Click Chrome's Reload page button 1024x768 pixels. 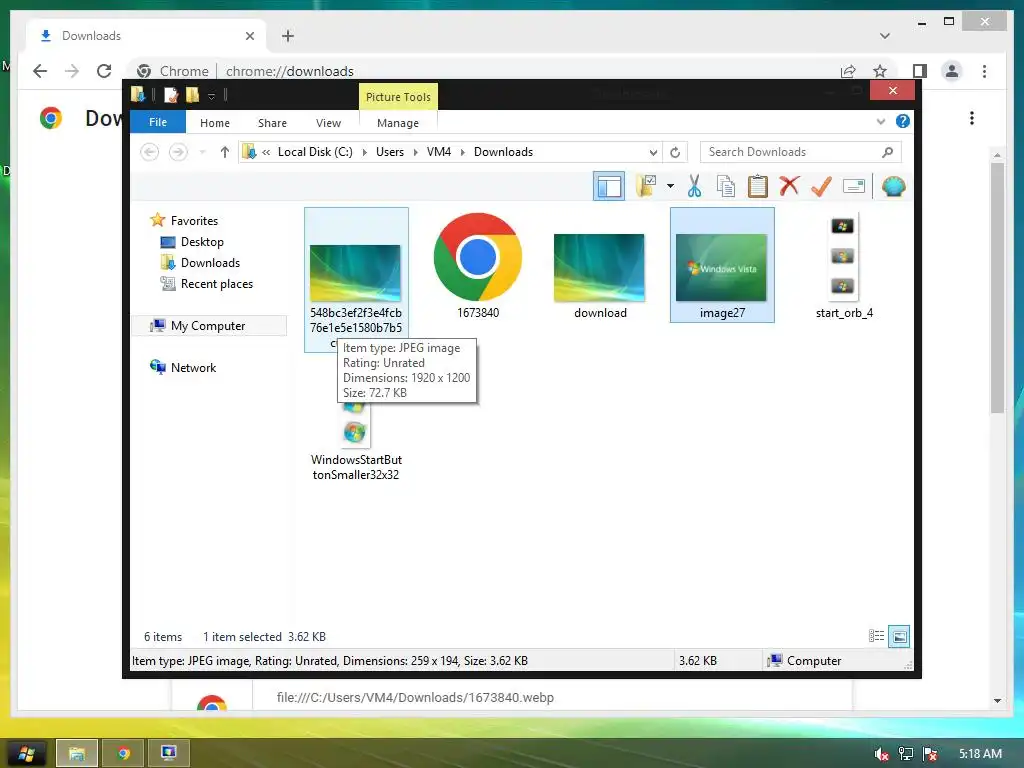pyautogui.click(x=104, y=71)
